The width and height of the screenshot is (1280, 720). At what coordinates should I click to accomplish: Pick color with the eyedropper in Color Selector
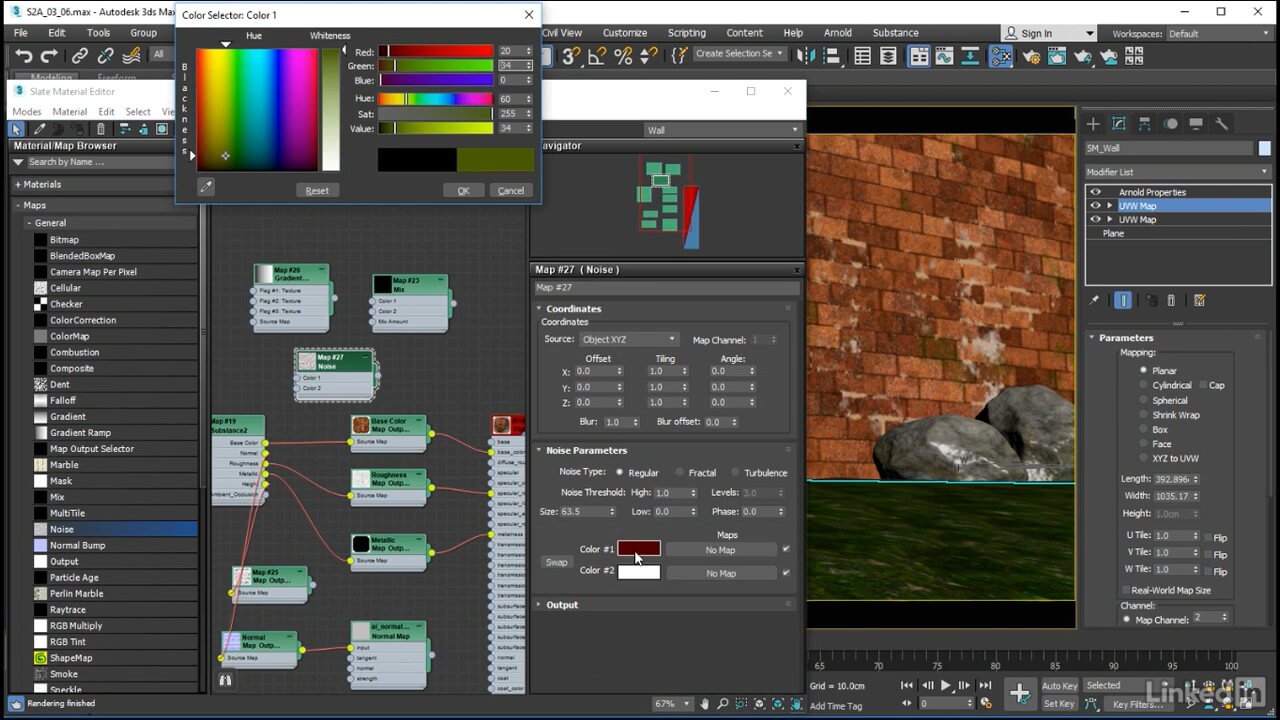[x=205, y=186]
